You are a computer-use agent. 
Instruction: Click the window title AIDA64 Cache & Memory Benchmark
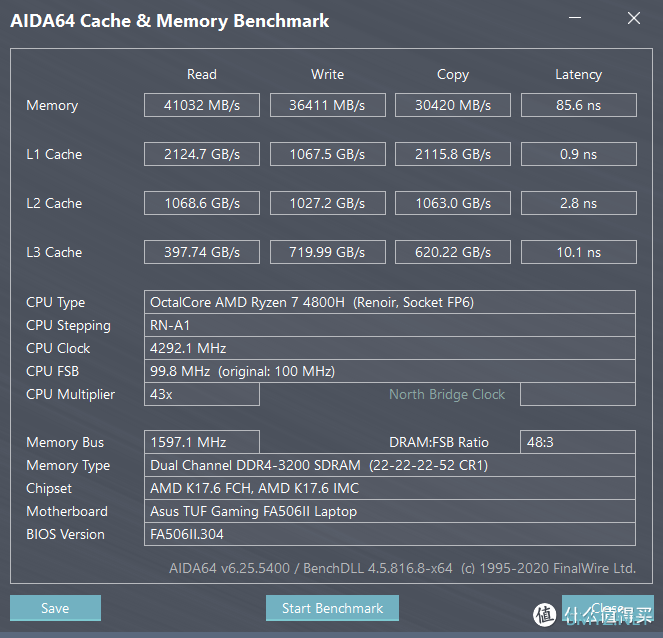170,21
